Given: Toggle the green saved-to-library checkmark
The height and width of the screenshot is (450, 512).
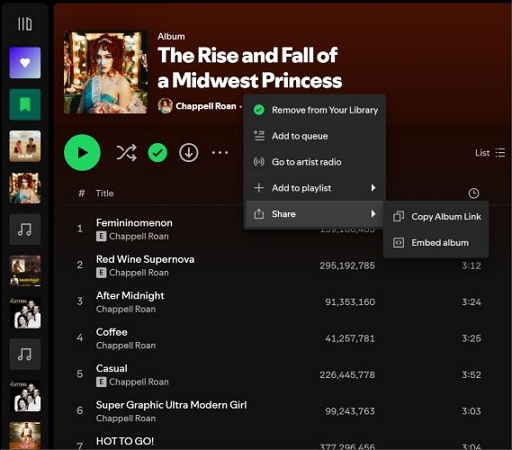Looking at the screenshot, I should pos(157,153).
